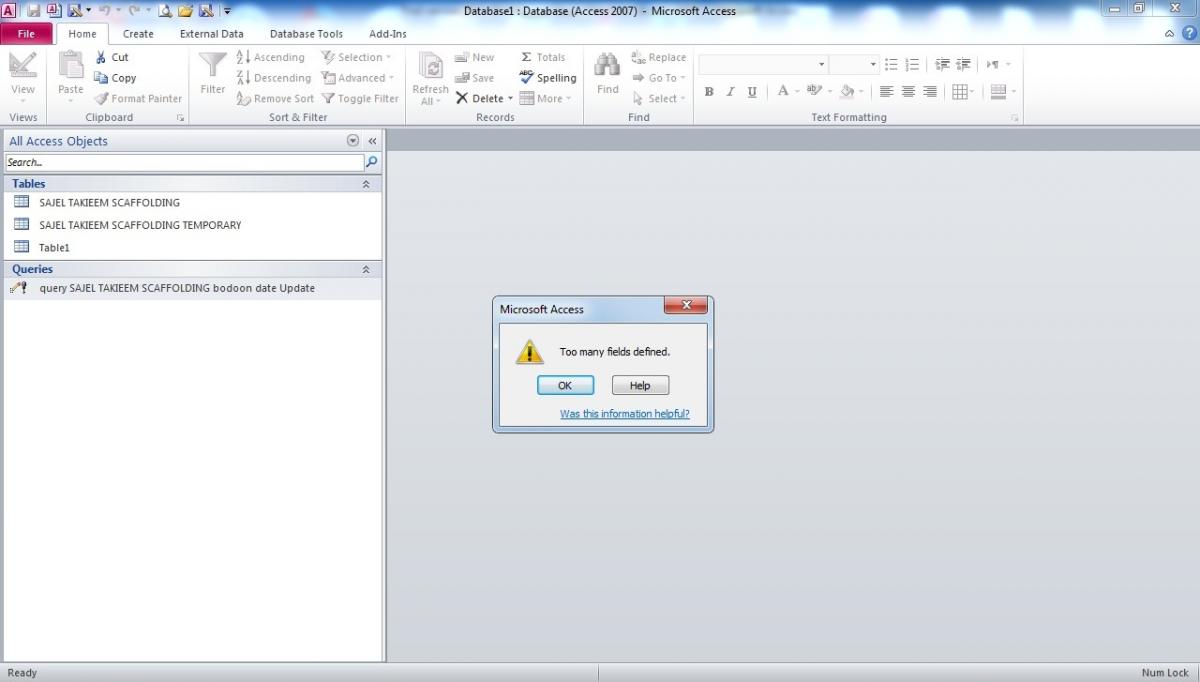Run the Spelling check

point(548,78)
